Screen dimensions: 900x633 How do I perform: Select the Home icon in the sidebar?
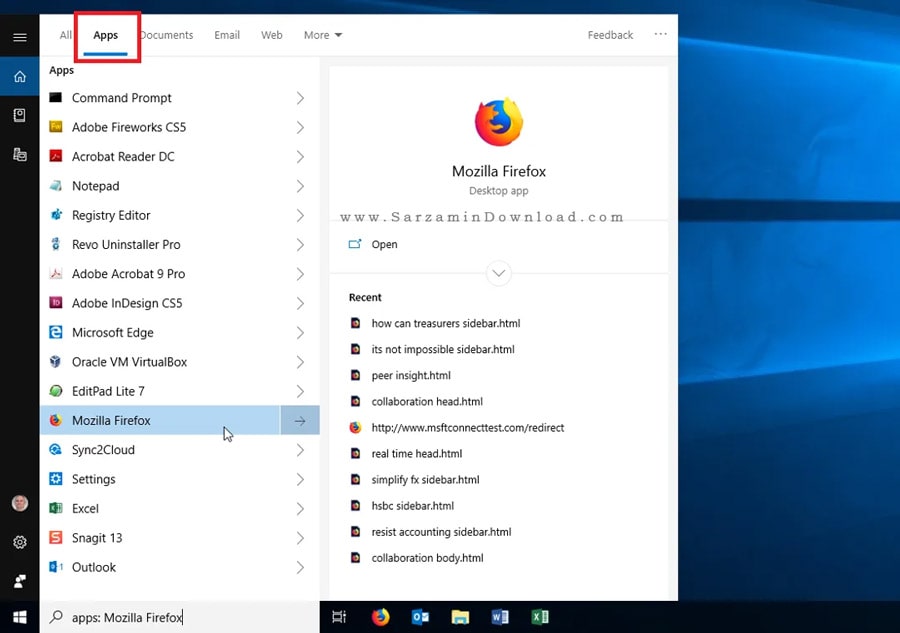click(20, 76)
